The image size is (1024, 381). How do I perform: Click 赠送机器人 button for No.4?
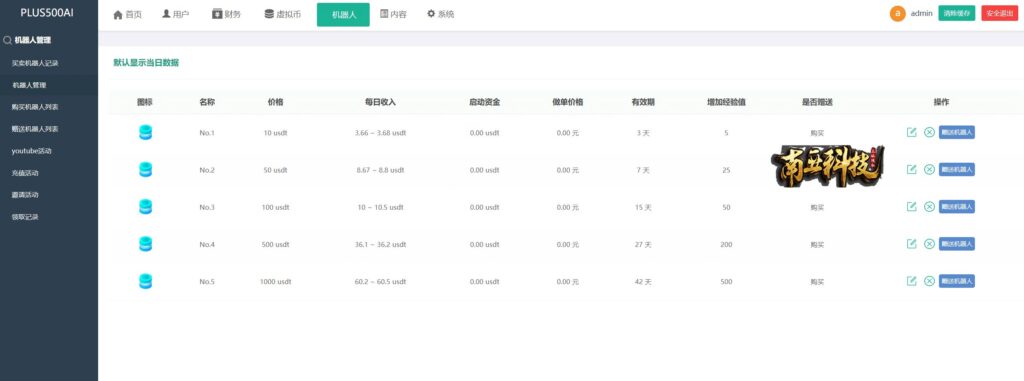[x=957, y=244]
